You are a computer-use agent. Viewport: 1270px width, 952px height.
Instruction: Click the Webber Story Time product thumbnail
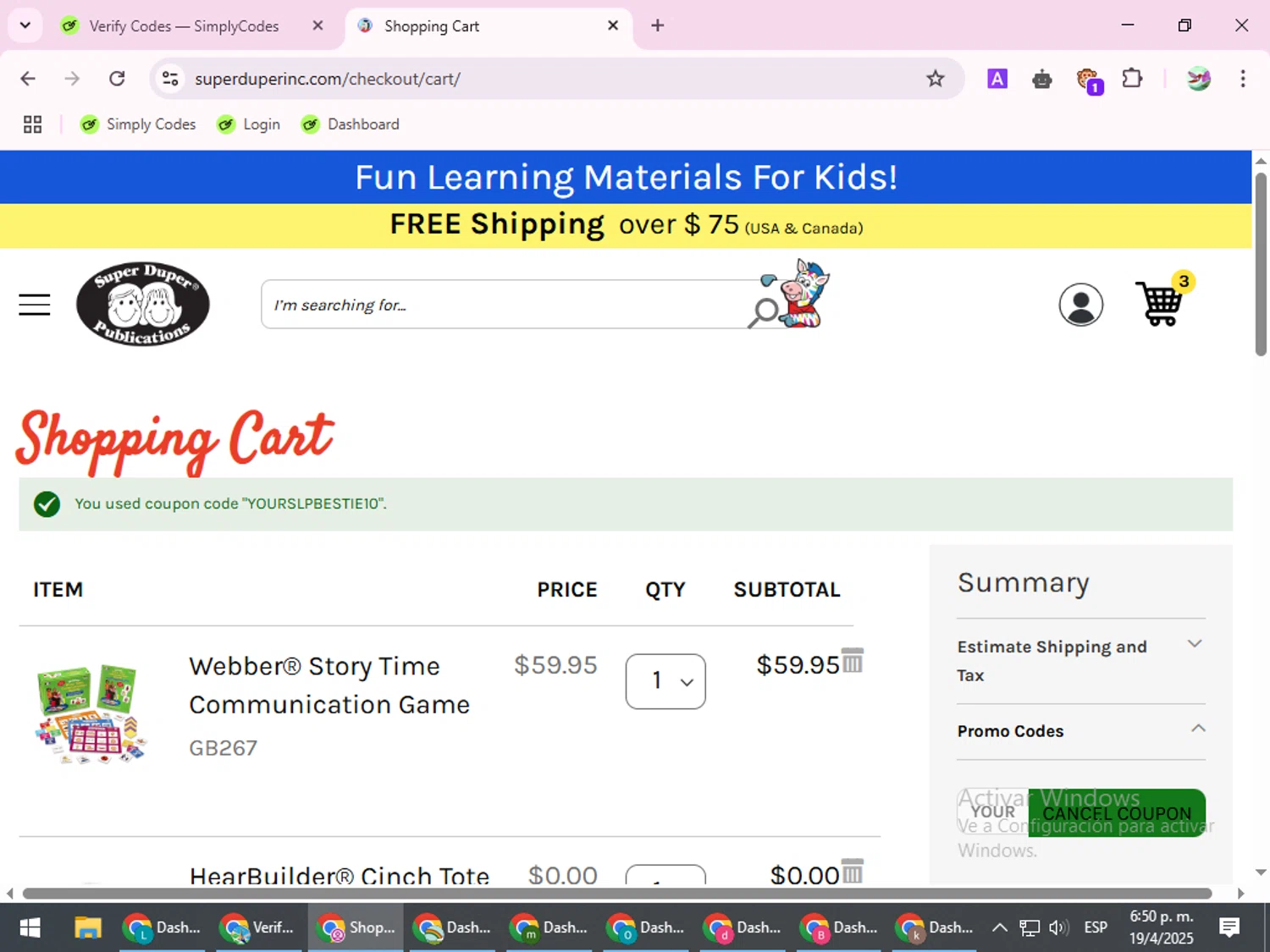click(x=91, y=714)
